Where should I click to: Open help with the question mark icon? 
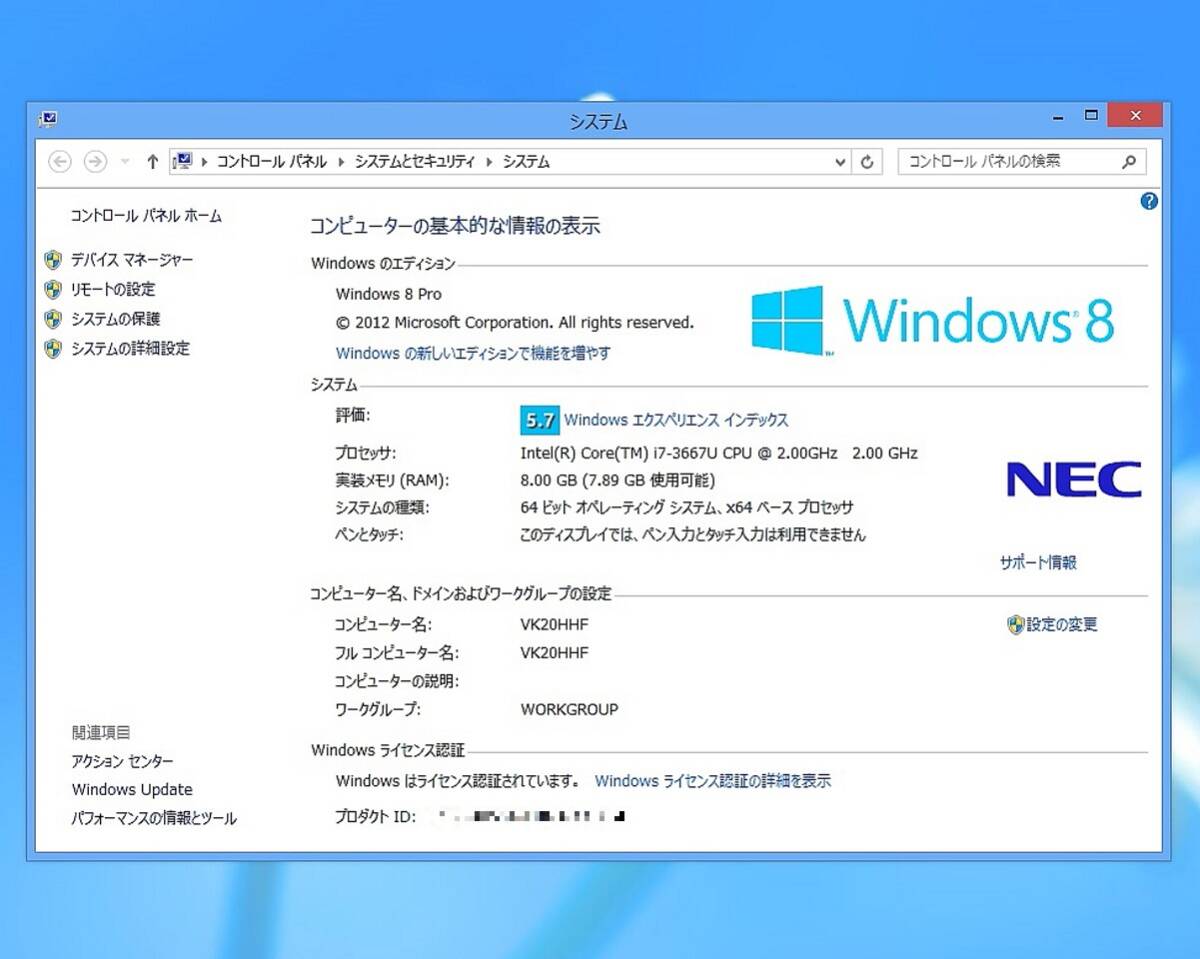1149,201
